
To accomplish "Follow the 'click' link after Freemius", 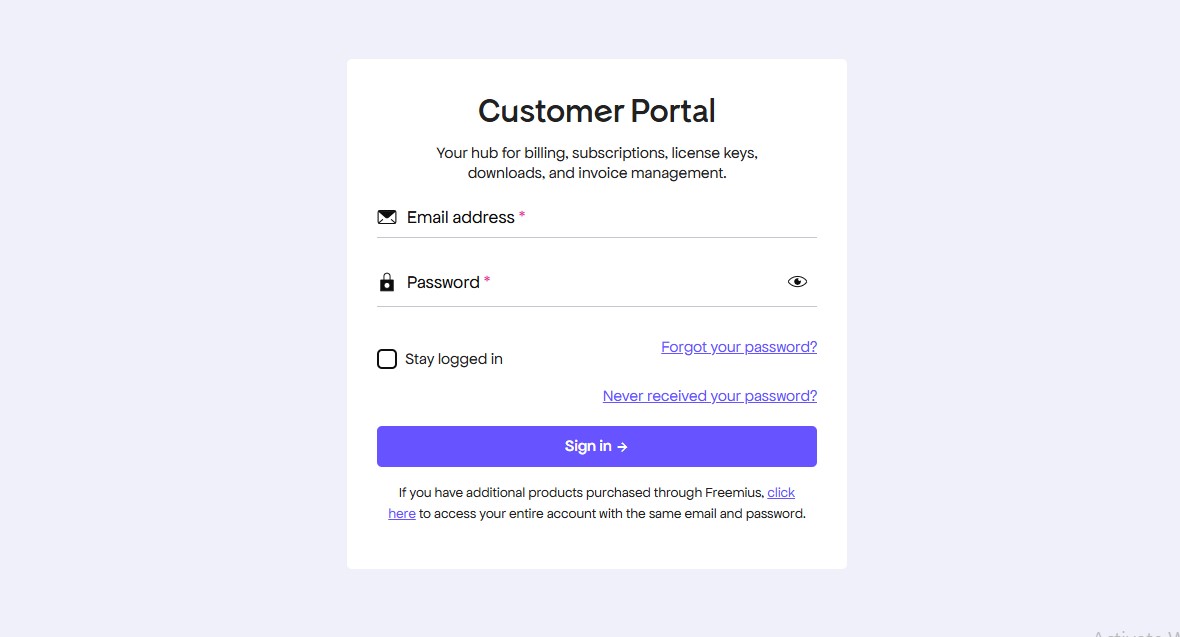I will coord(781,493).
